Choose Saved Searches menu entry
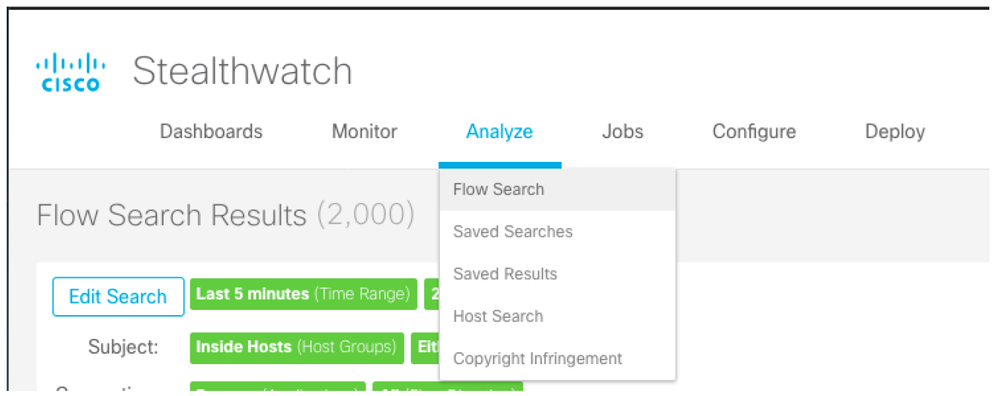The width and height of the screenshot is (999, 396). coord(557,232)
